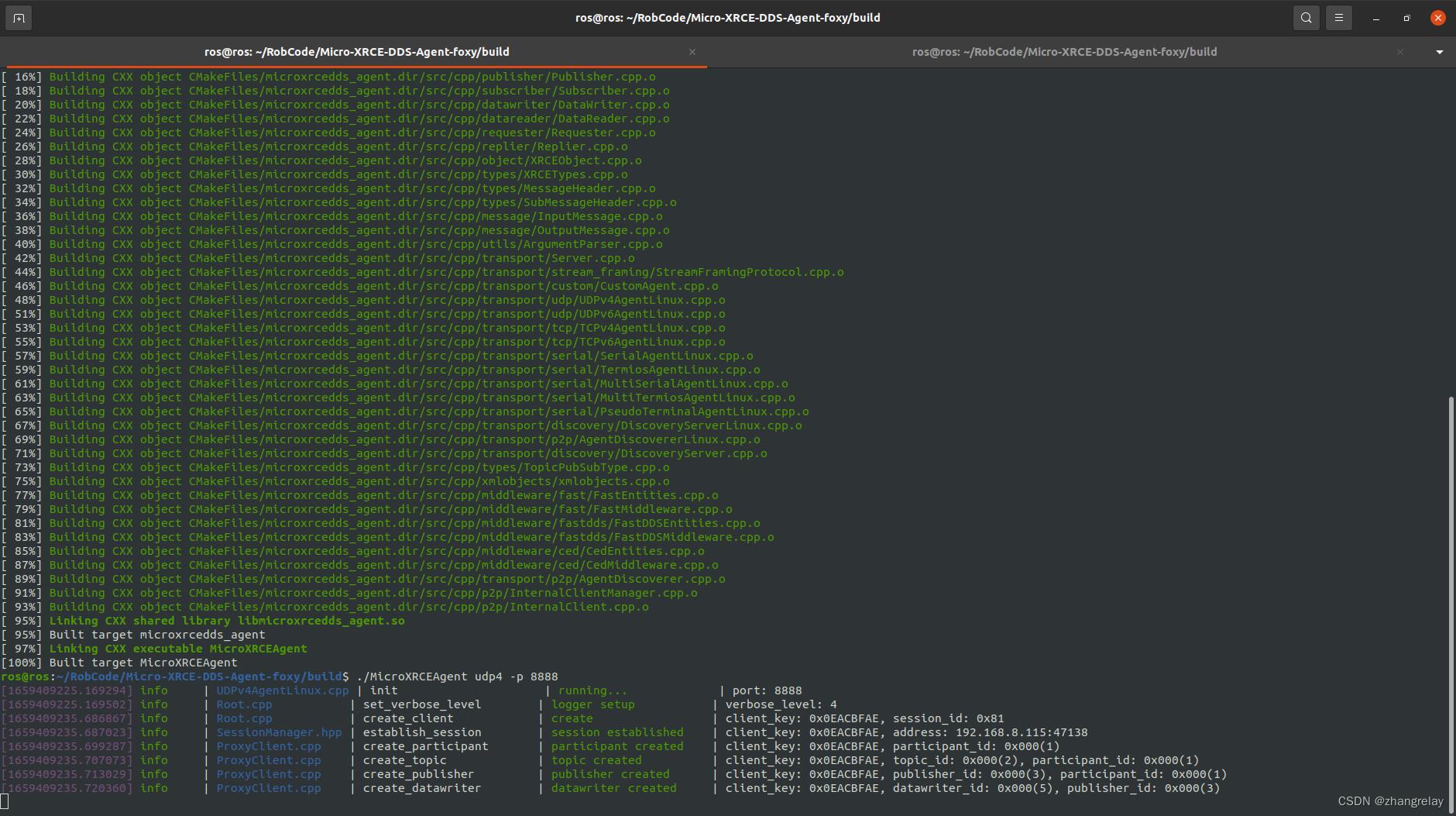Screen dimensions: 1456x816
Task: Click 'create_participant' log entry
Action: 425,746
